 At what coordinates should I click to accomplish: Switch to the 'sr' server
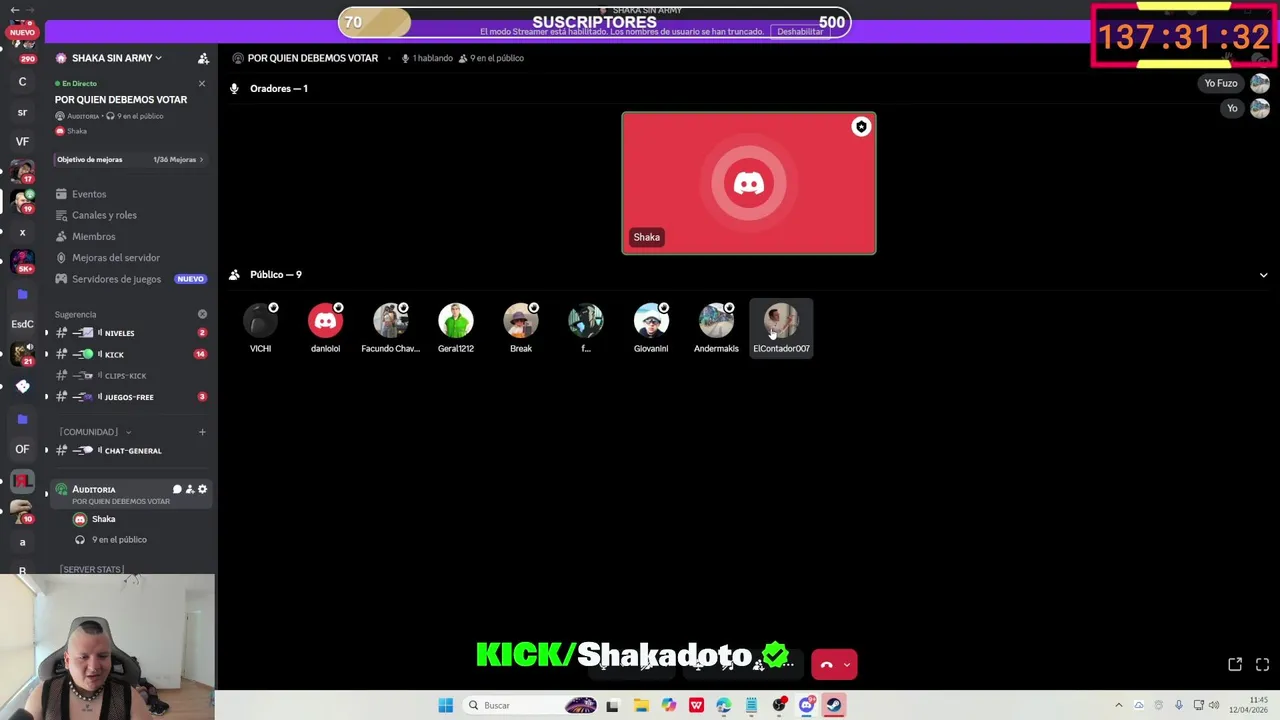coord(22,112)
